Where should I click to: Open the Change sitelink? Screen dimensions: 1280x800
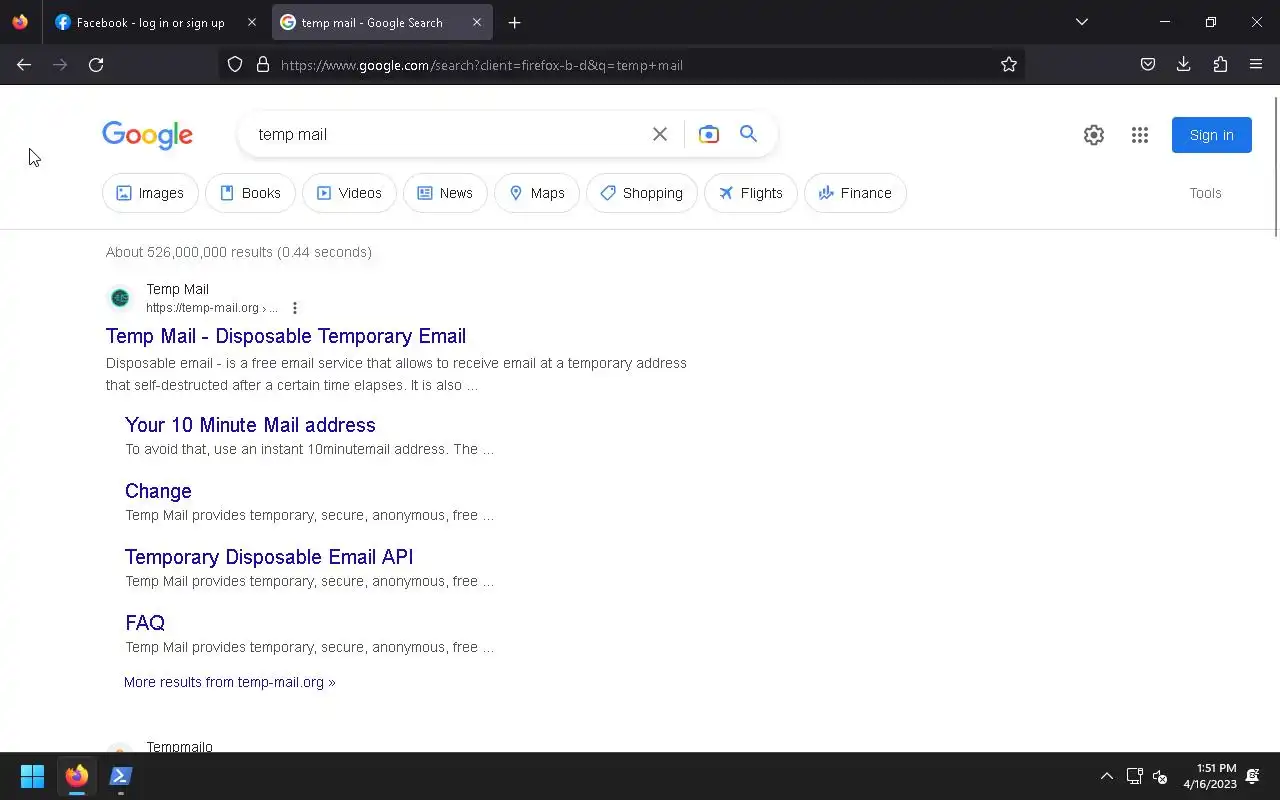158,491
